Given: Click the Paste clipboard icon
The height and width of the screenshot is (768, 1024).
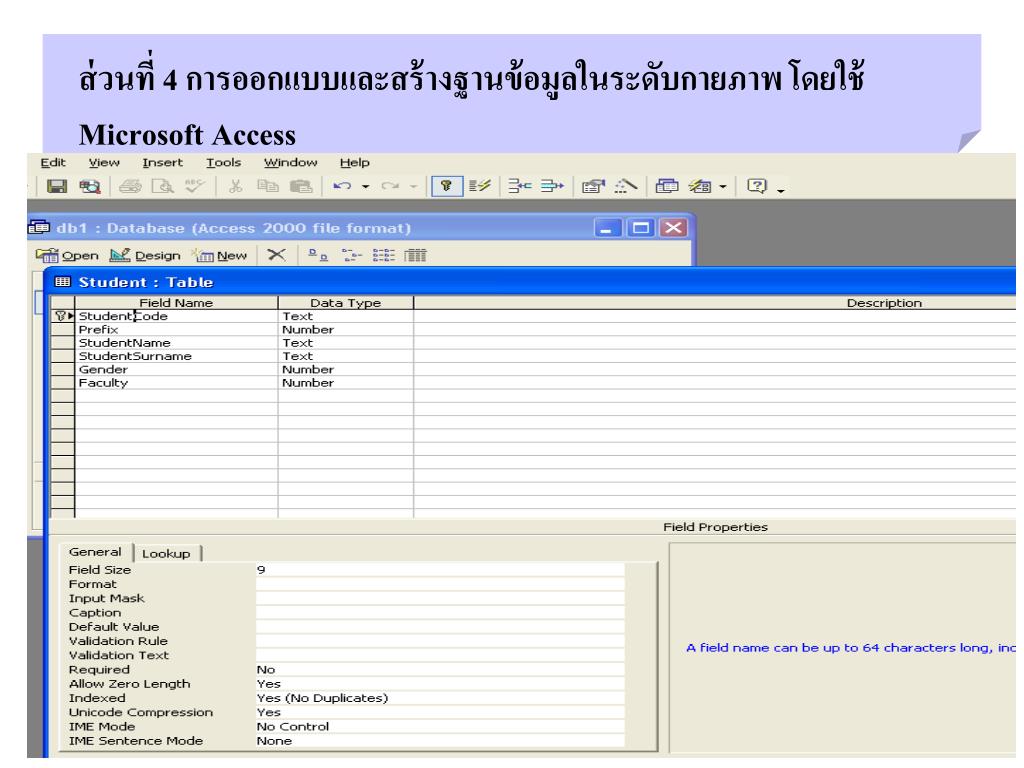Looking at the screenshot, I should (x=300, y=187).
